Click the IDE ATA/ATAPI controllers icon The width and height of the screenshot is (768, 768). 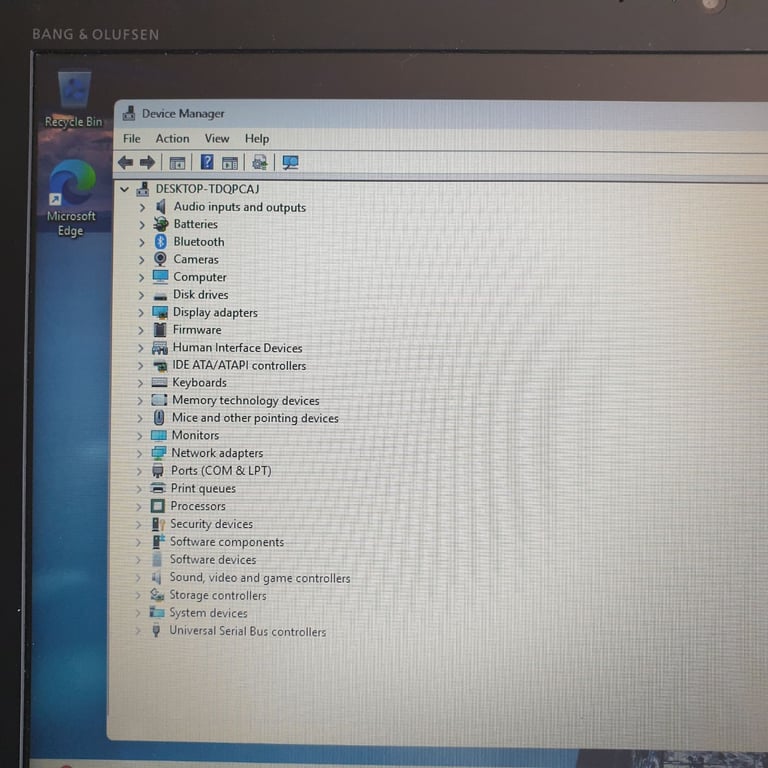tap(160, 366)
